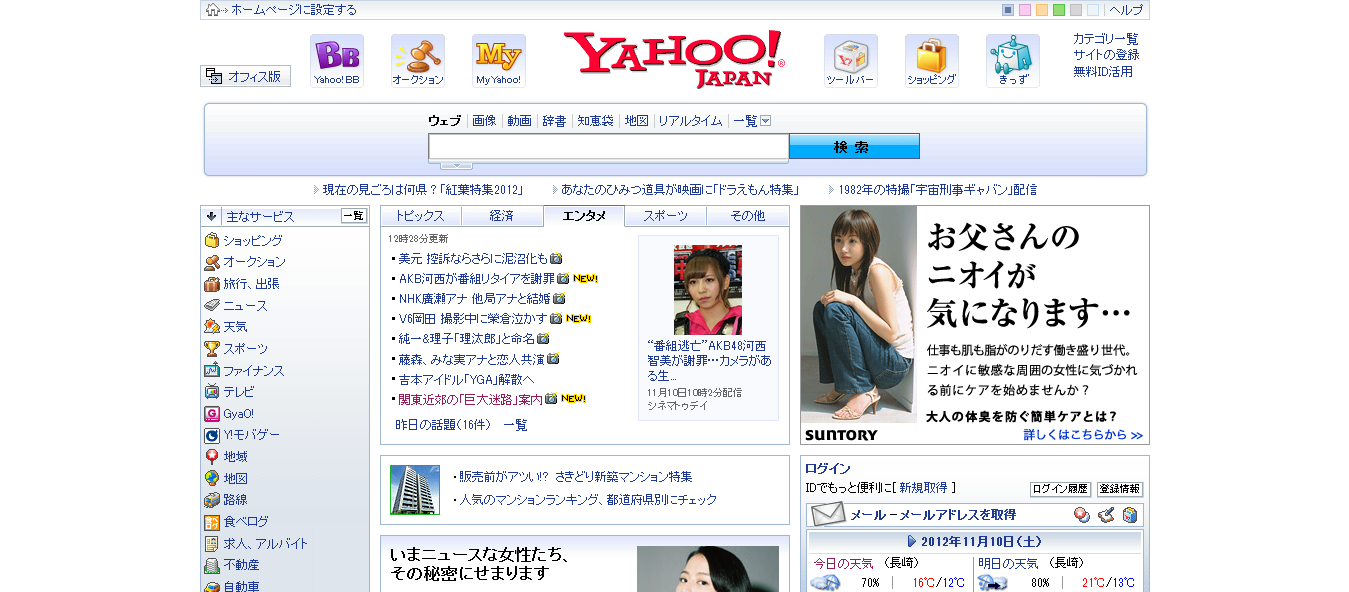Click the 旅行、出張 suitcase icon
The image size is (1349, 592).
click(x=212, y=284)
